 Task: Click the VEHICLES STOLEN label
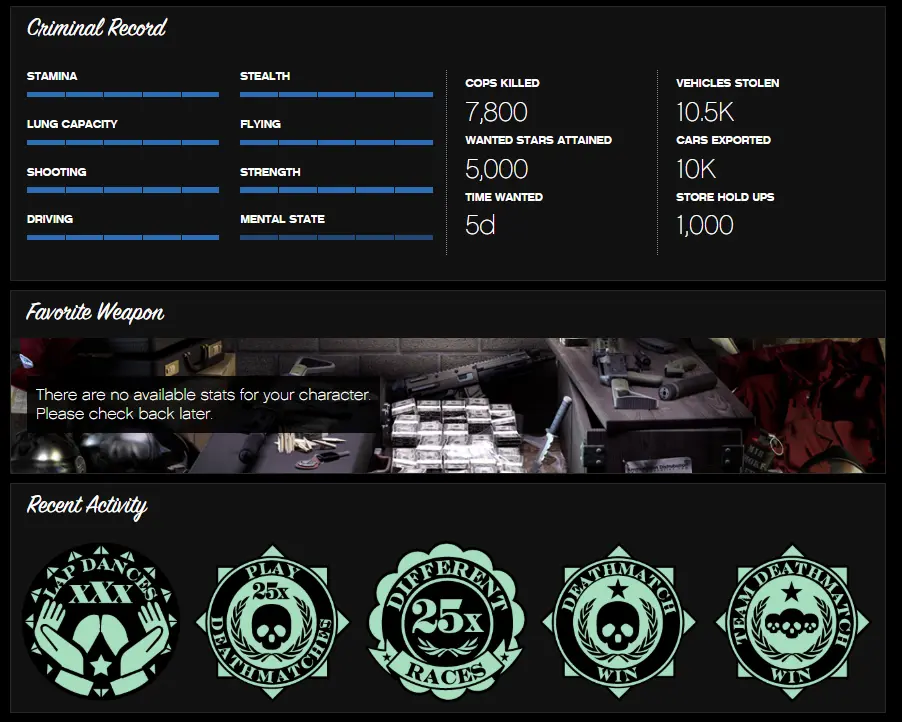tap(728, 83)
